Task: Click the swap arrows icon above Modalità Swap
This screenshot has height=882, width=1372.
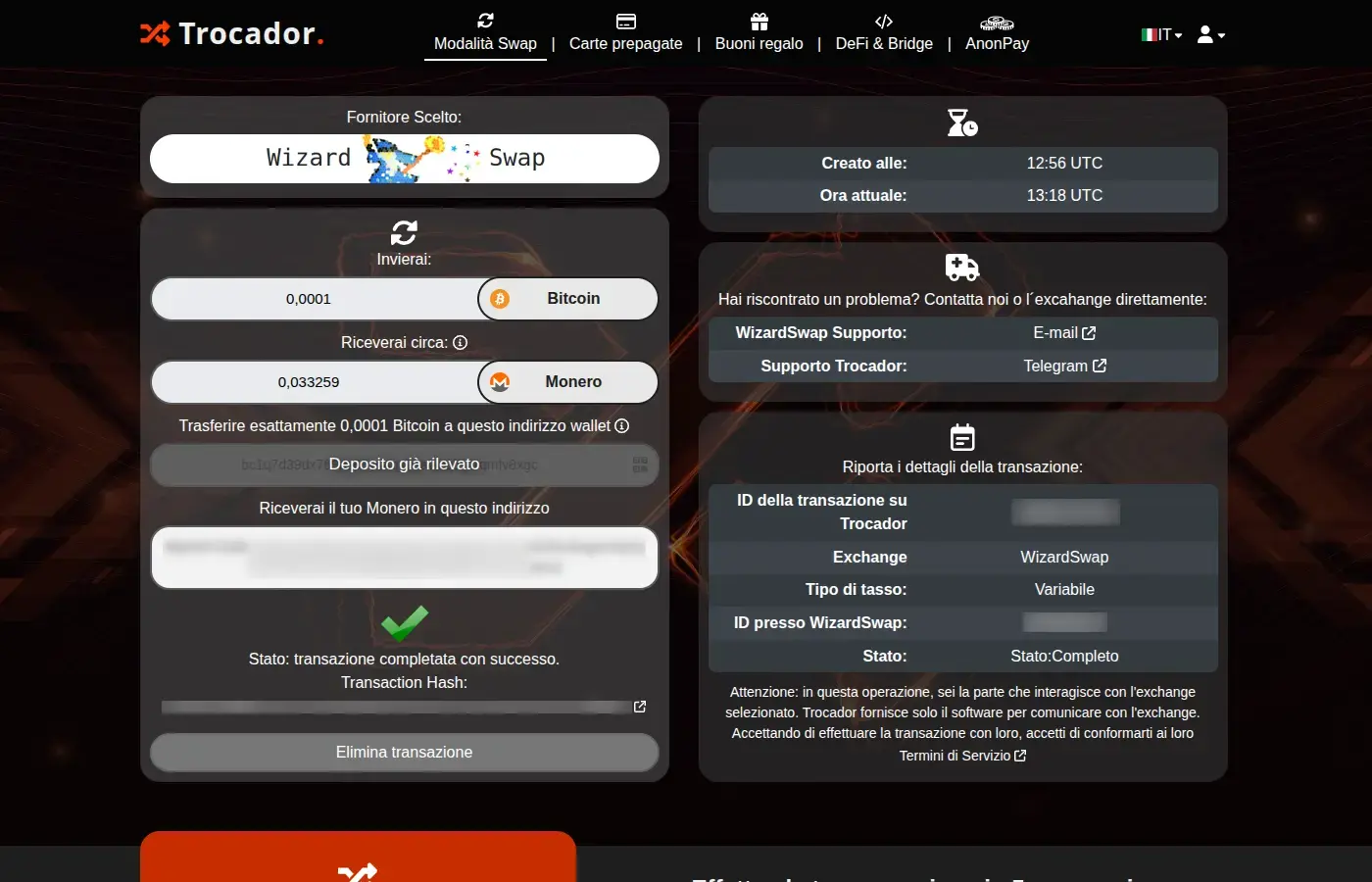Action: click(x=485, y=20)
